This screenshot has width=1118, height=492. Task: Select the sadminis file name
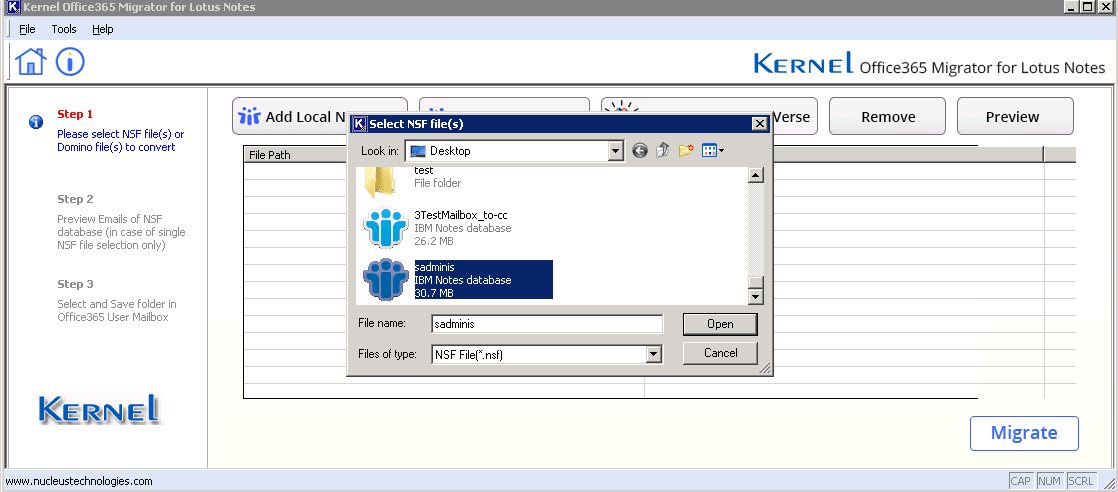[434, 267]
